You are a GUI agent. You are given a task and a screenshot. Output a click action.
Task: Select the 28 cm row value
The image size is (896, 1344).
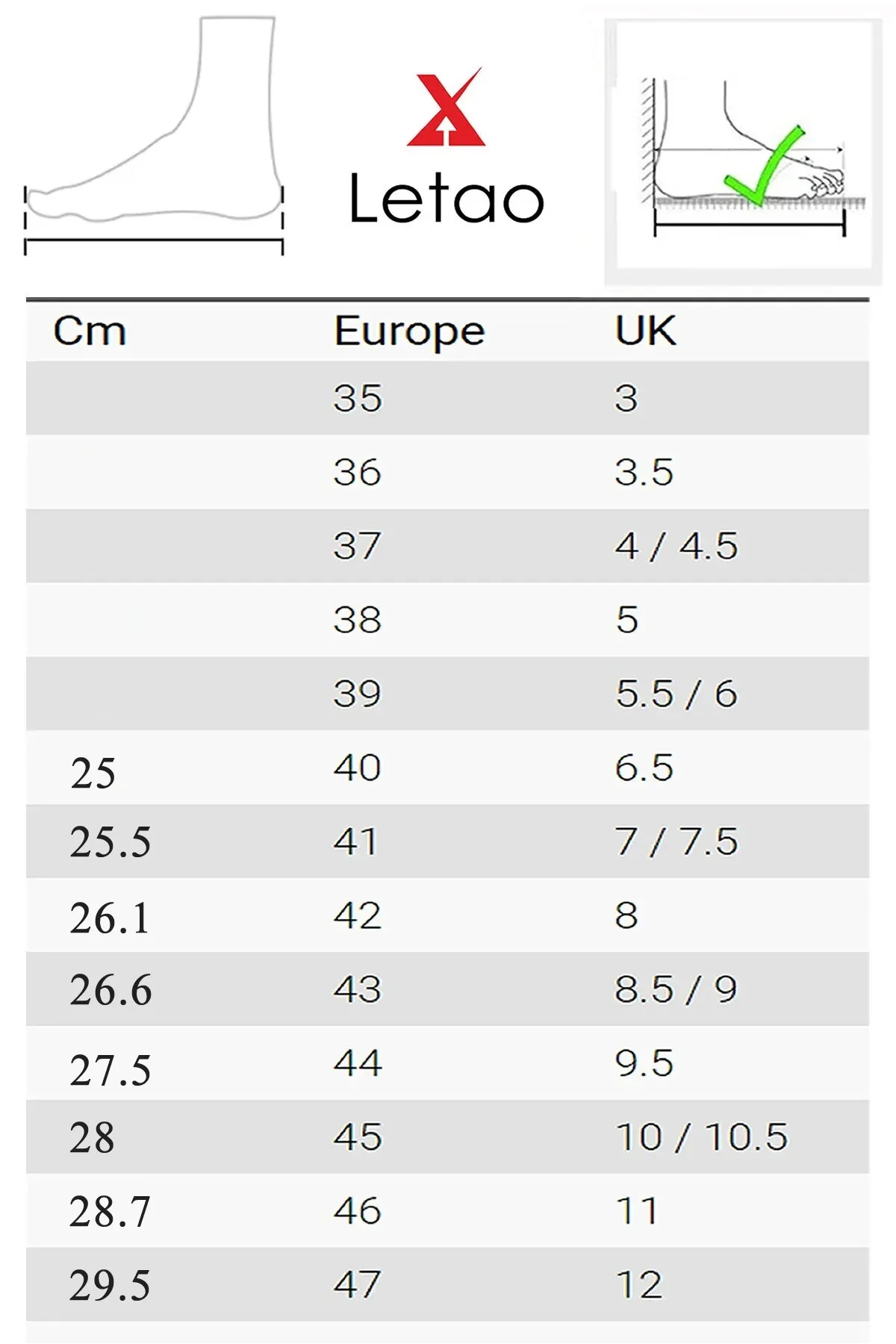click(92, 1138)
